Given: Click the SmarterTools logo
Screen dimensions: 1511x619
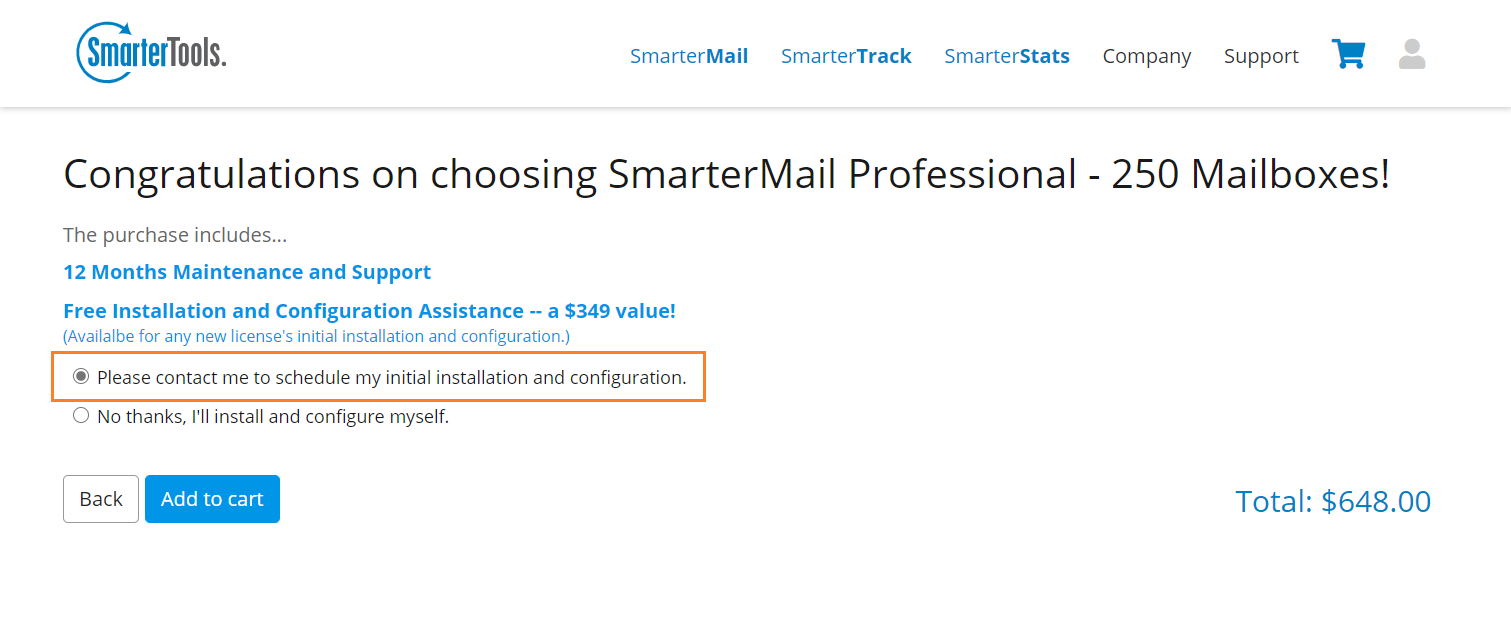Looking at the screenshot, I should 151,52.
